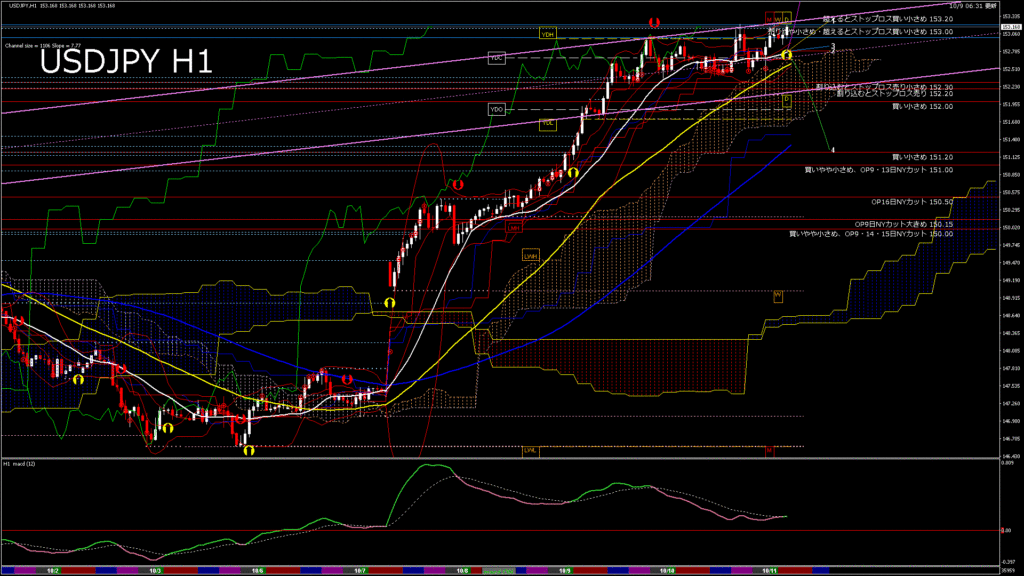Click the YDC label box
The image size is (1024, 576).
point(496,58)
